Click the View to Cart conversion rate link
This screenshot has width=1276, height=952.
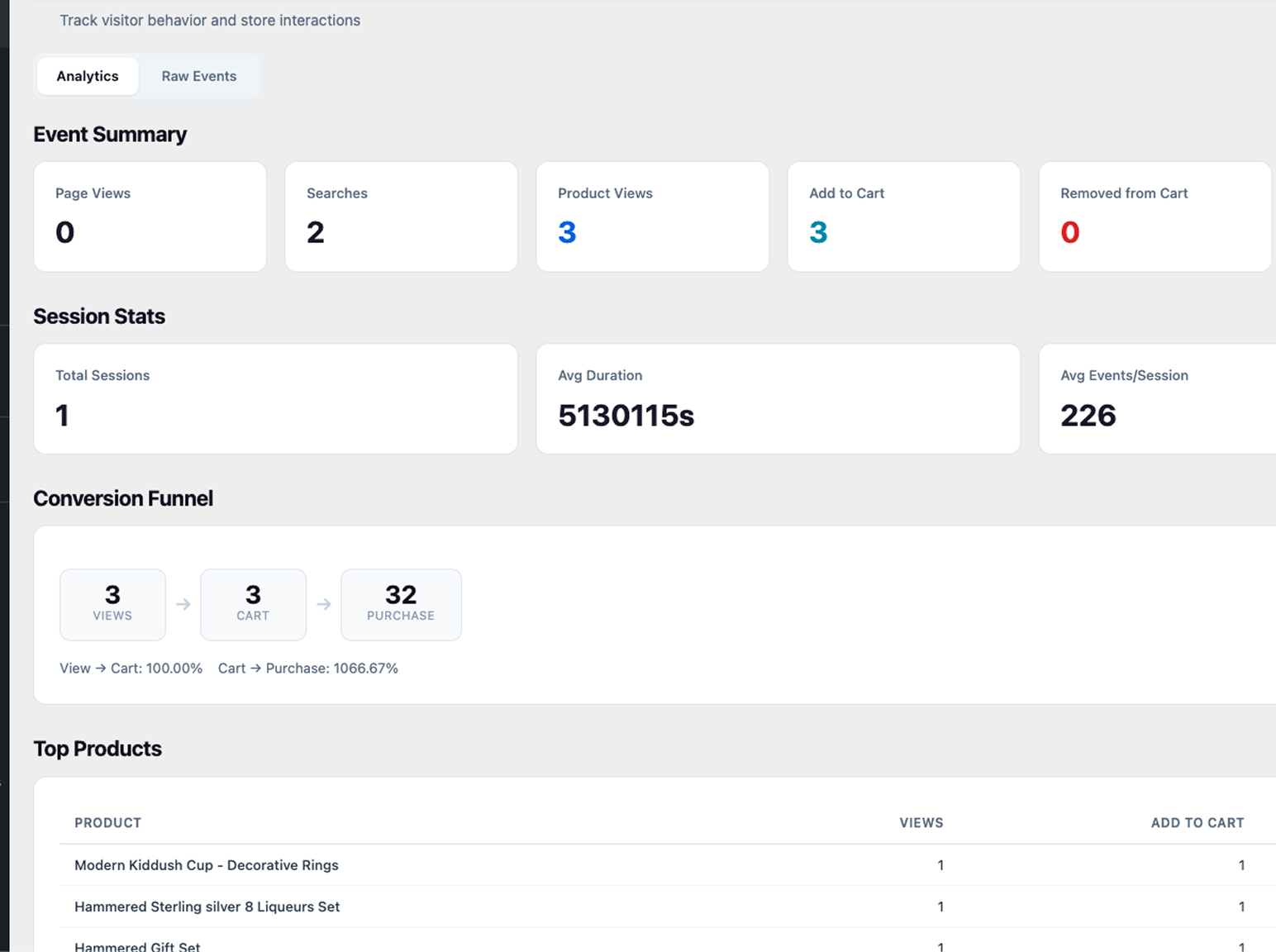point(131,668)
